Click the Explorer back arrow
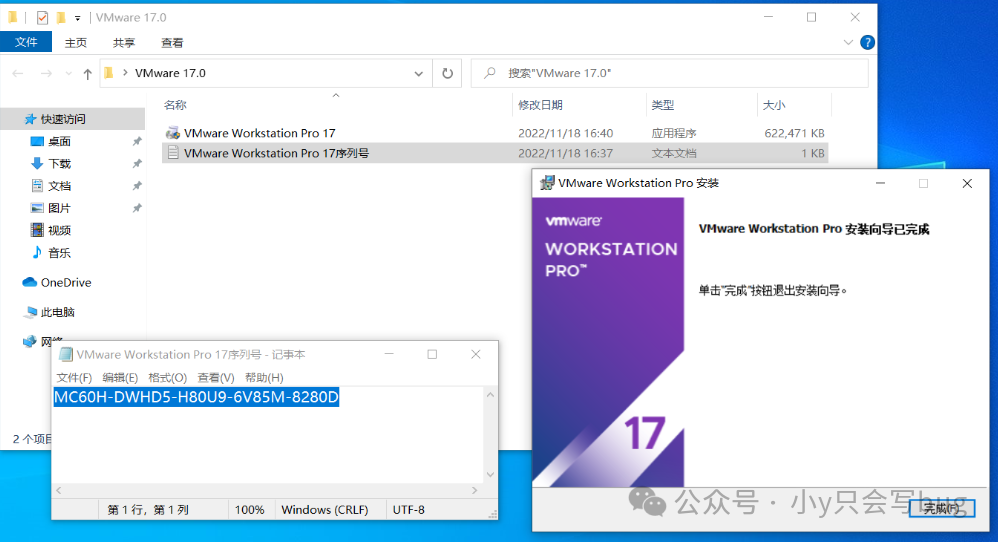 point(18,74)
